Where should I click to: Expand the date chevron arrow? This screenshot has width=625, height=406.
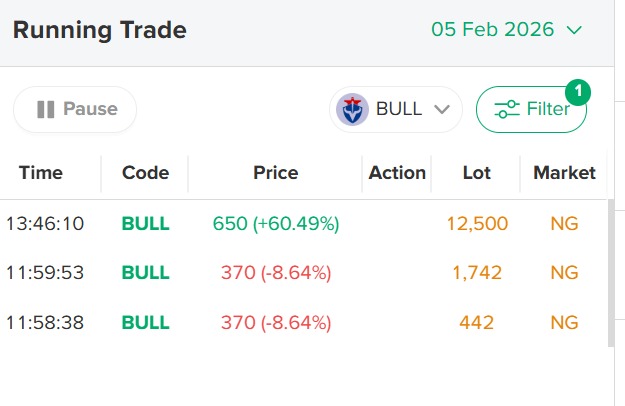(574, 30)
